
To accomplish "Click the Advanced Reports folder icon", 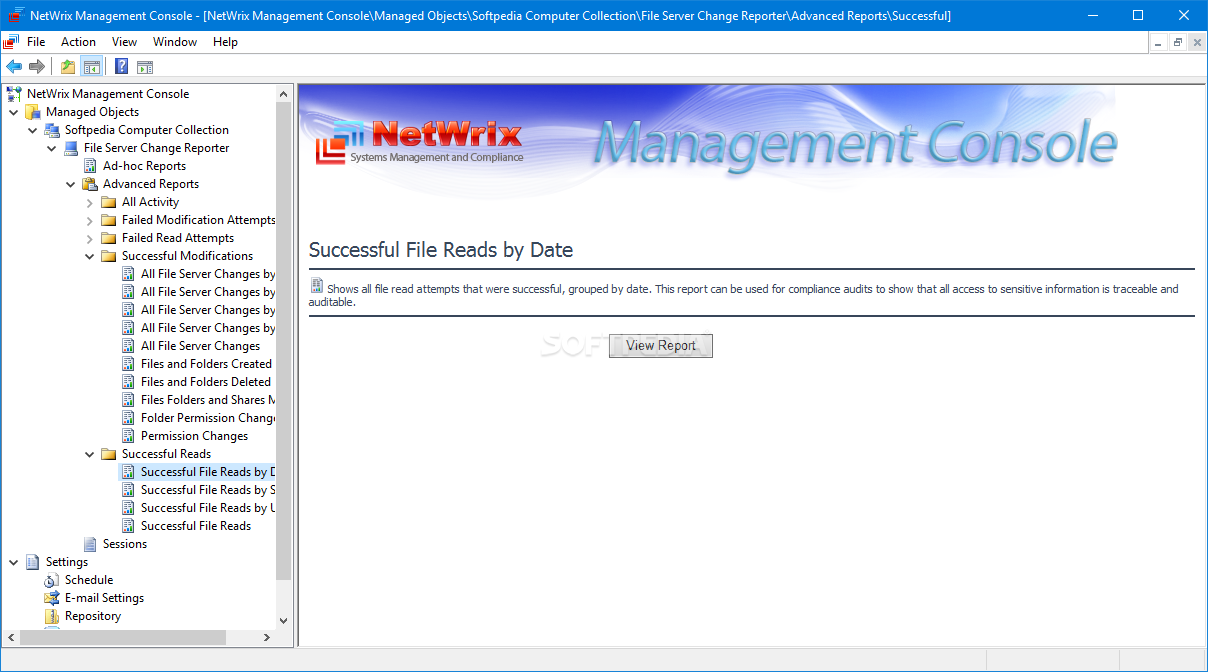I will click(90, 184).
